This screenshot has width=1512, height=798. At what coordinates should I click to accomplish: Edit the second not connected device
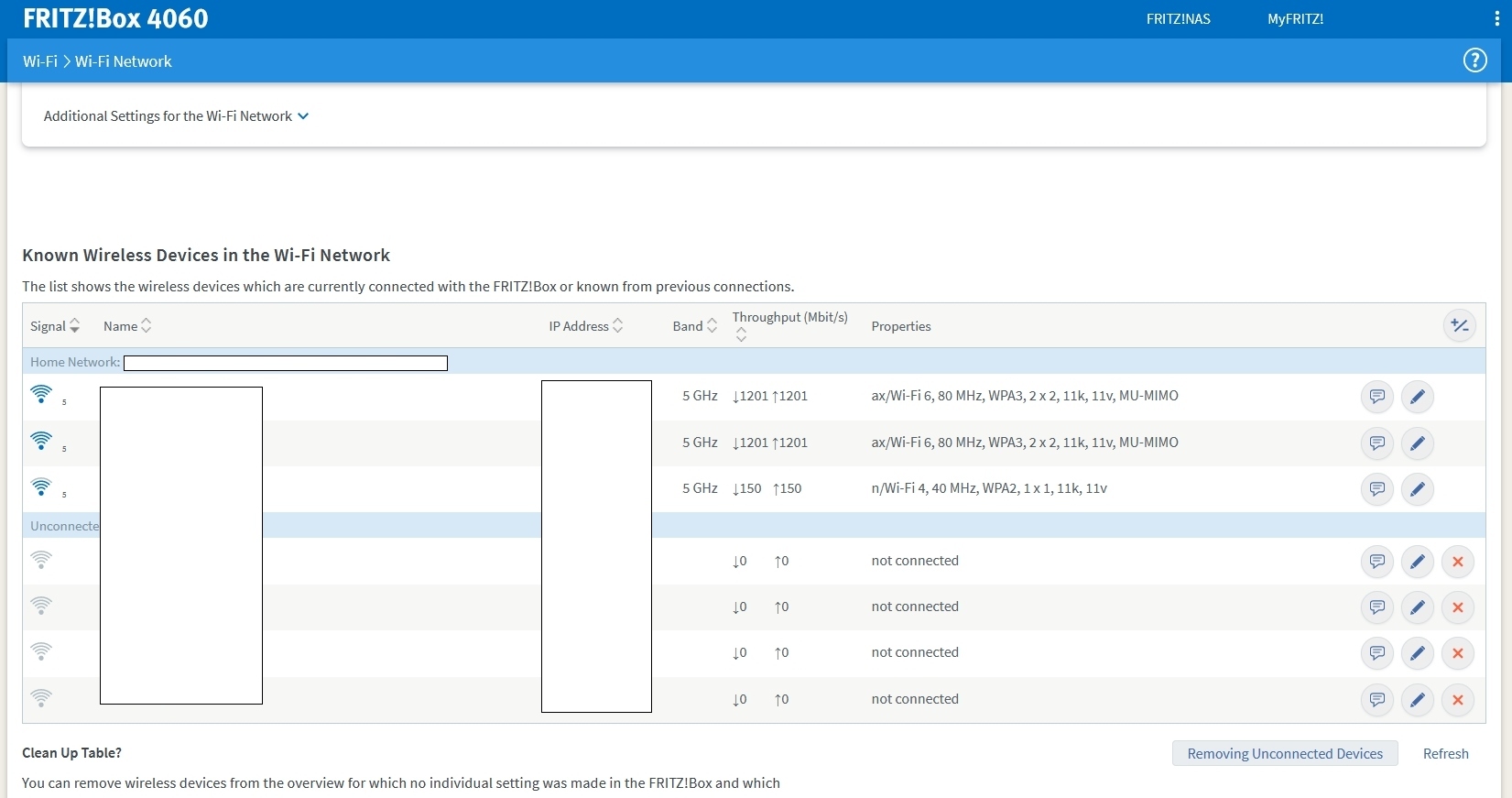click(1417, 607)
